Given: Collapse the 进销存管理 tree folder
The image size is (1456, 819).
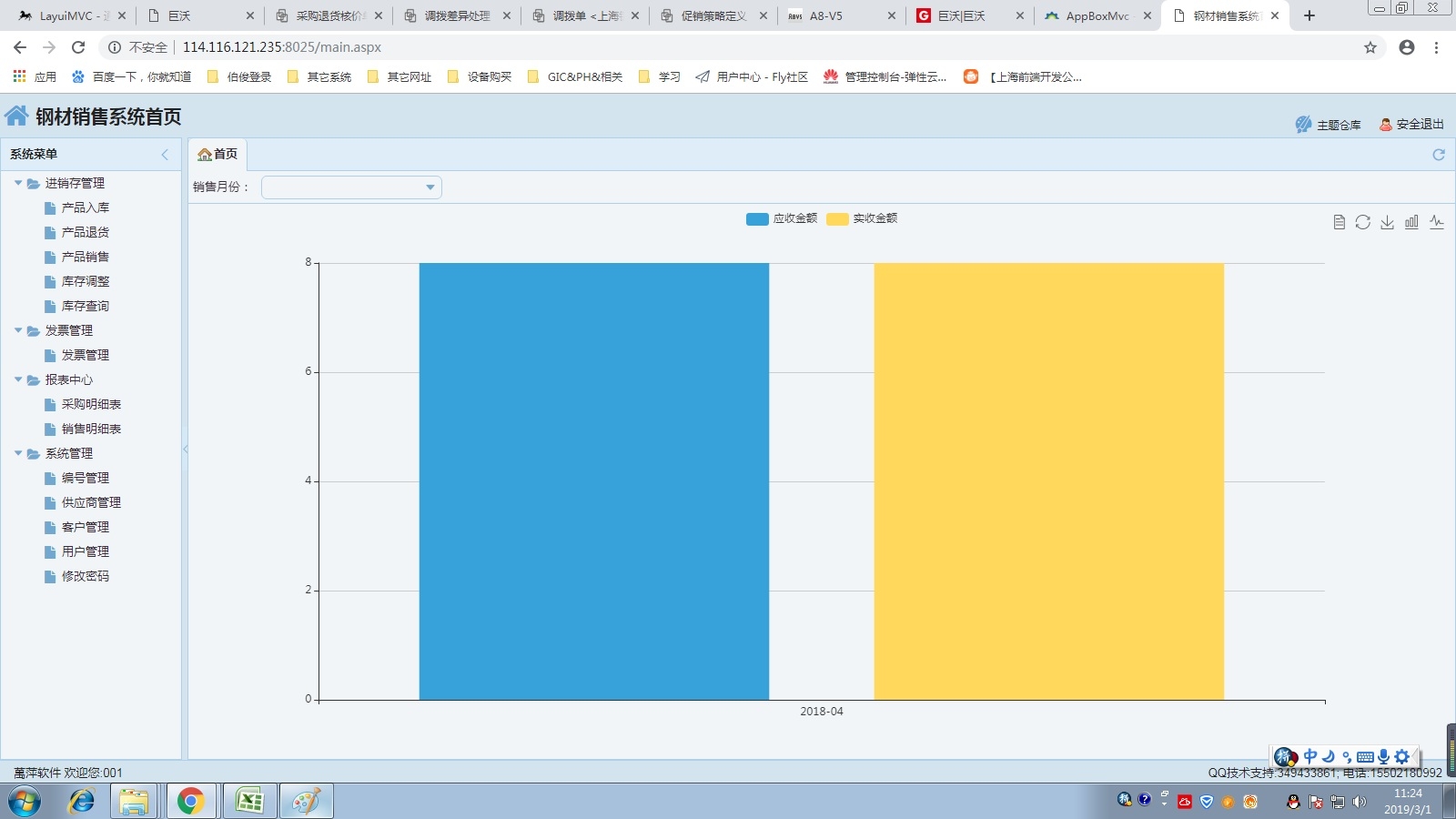Looking at the screenshot, I should [18, 183].
